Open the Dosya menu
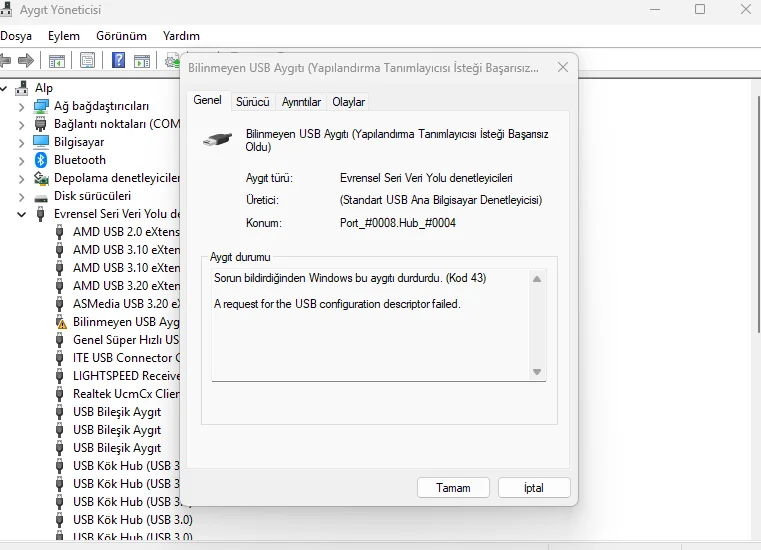 pos(16,36)
